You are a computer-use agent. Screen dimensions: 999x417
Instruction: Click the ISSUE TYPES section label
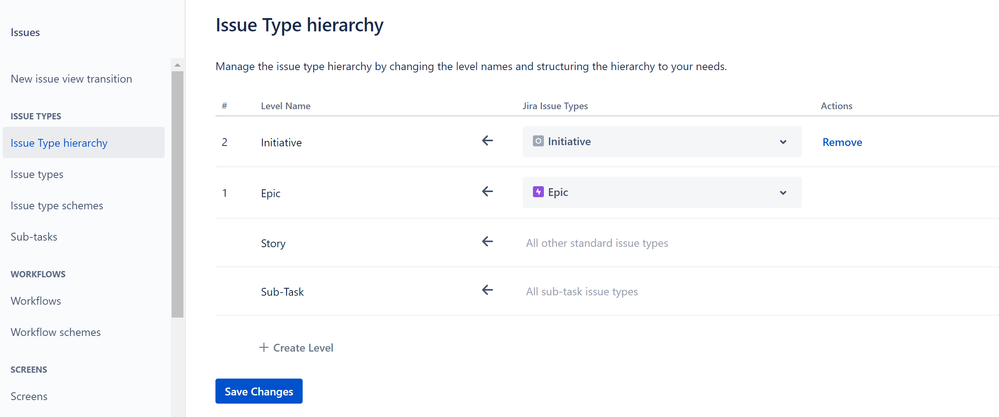pos(36,116)
